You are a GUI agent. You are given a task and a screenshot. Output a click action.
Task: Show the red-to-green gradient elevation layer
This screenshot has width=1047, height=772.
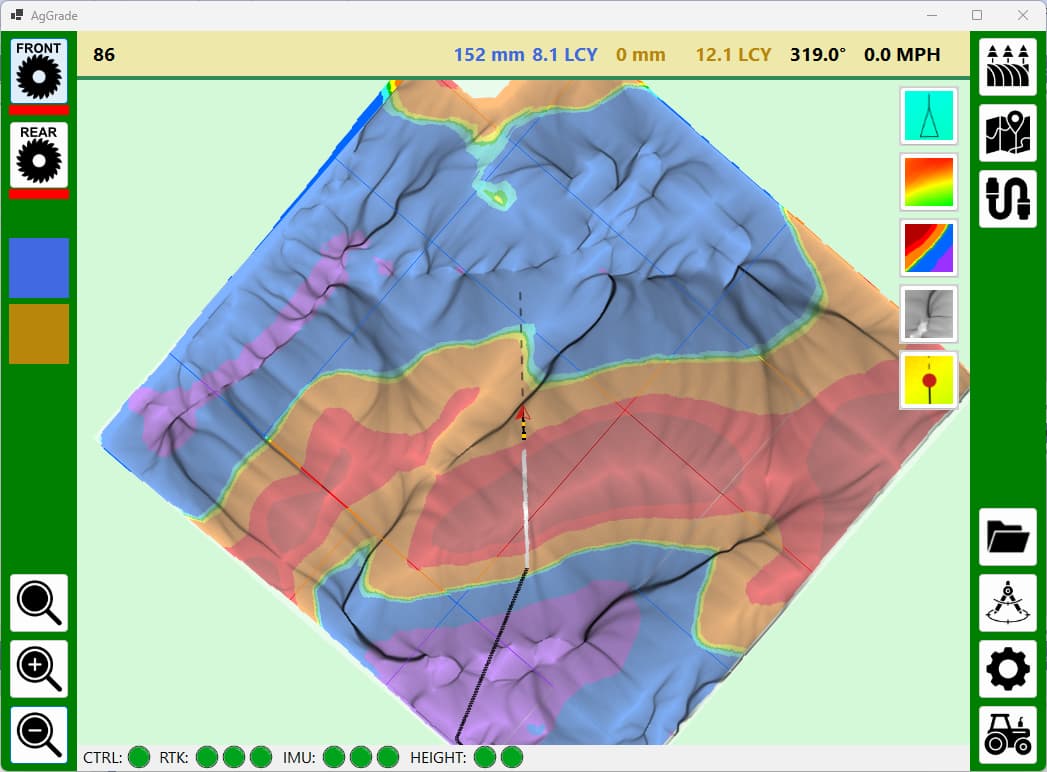[x=929, y=182]
